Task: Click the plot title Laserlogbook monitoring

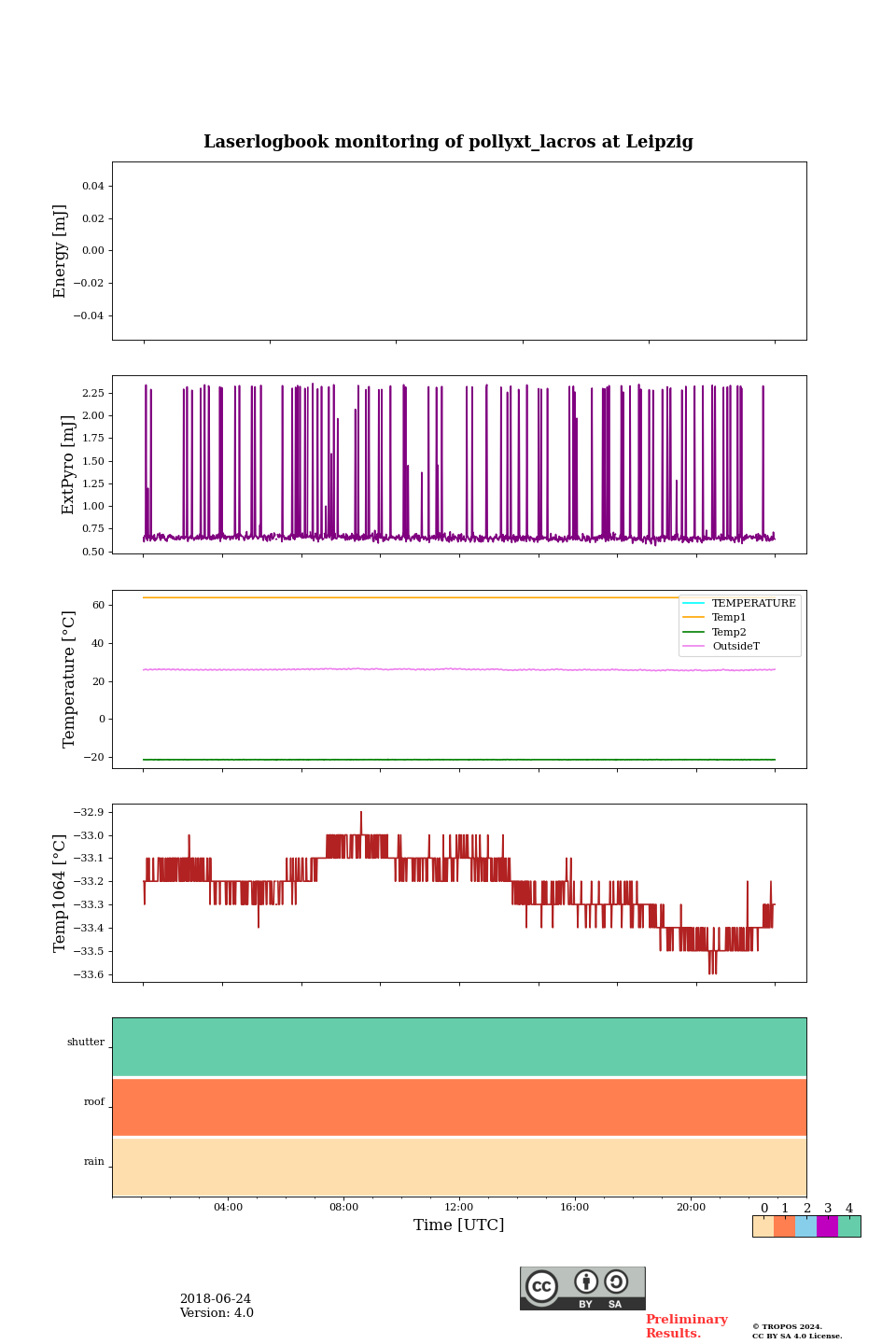Action: [448, 142]
